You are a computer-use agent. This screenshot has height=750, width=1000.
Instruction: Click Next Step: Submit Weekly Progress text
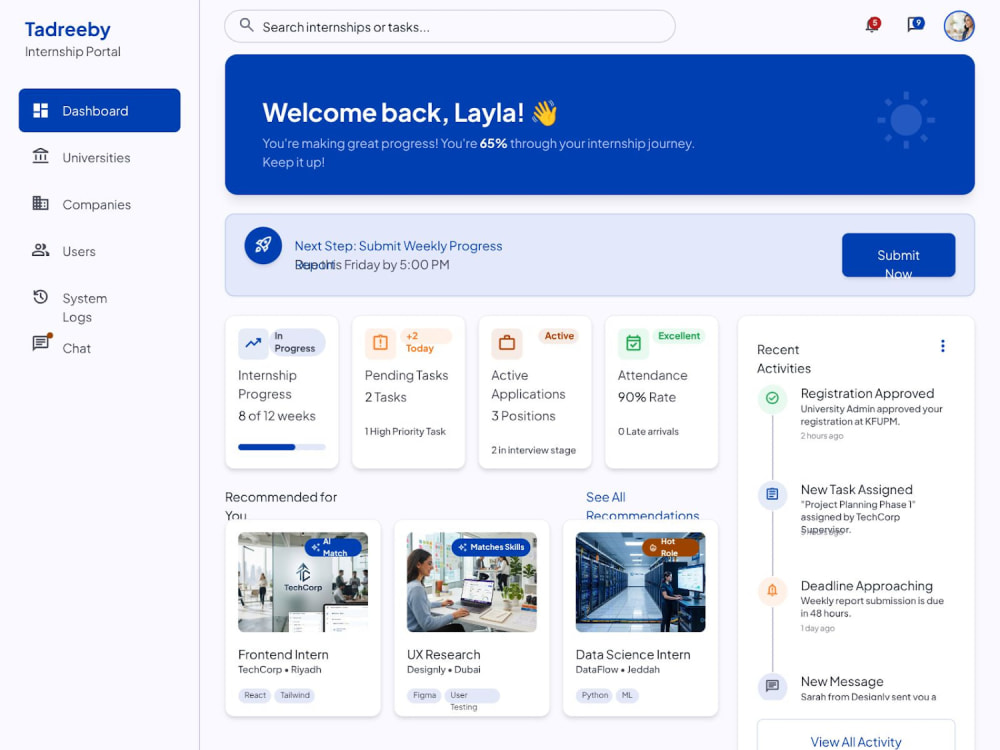point(398,246)
